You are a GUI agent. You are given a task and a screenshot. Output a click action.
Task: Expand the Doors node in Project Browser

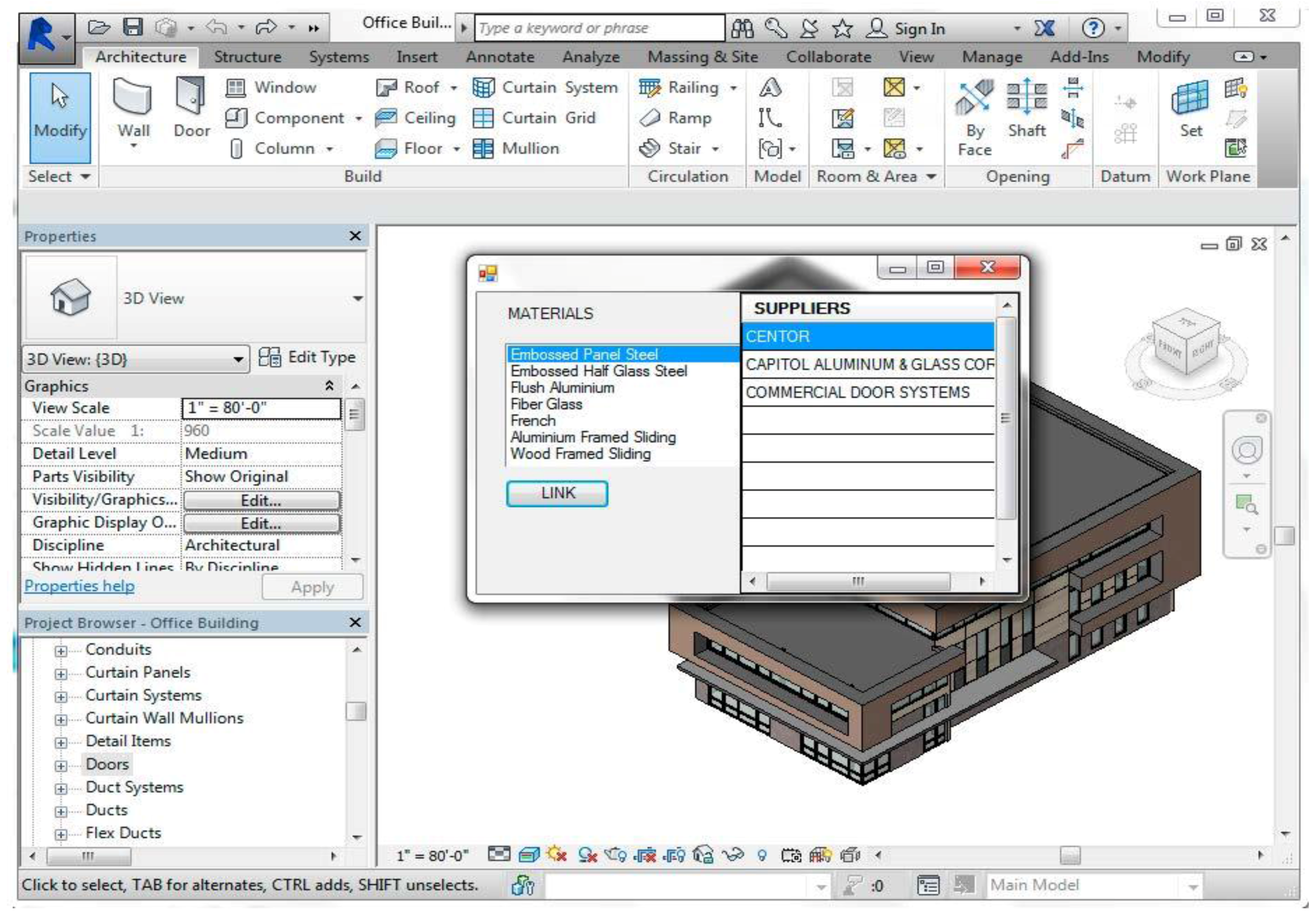coord(61,766)
